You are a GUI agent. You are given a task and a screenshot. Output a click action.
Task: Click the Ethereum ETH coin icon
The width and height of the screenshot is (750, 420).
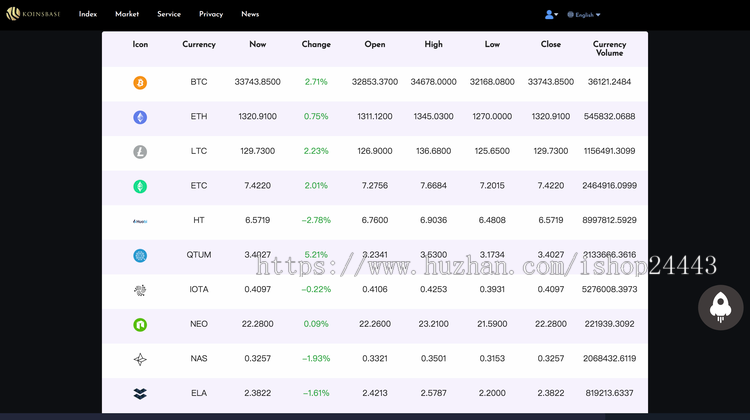click(x=140, y=117)
